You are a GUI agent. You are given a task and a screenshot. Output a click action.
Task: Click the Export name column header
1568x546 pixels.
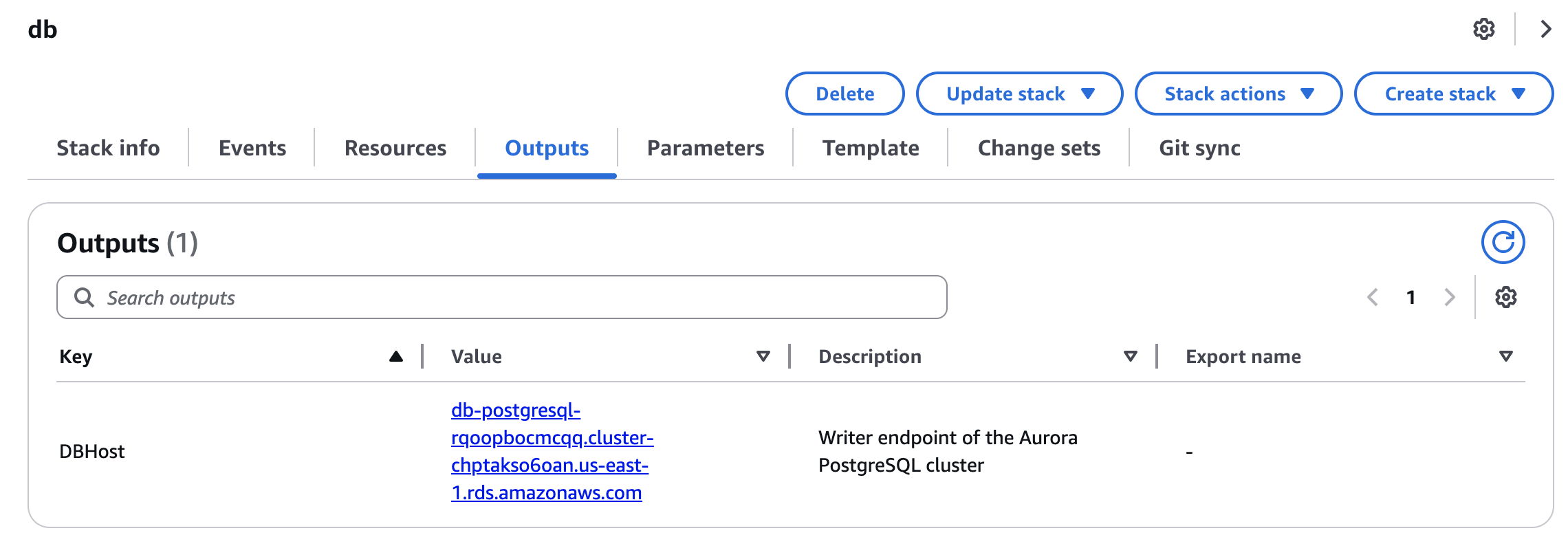[x=1243, y=356]
